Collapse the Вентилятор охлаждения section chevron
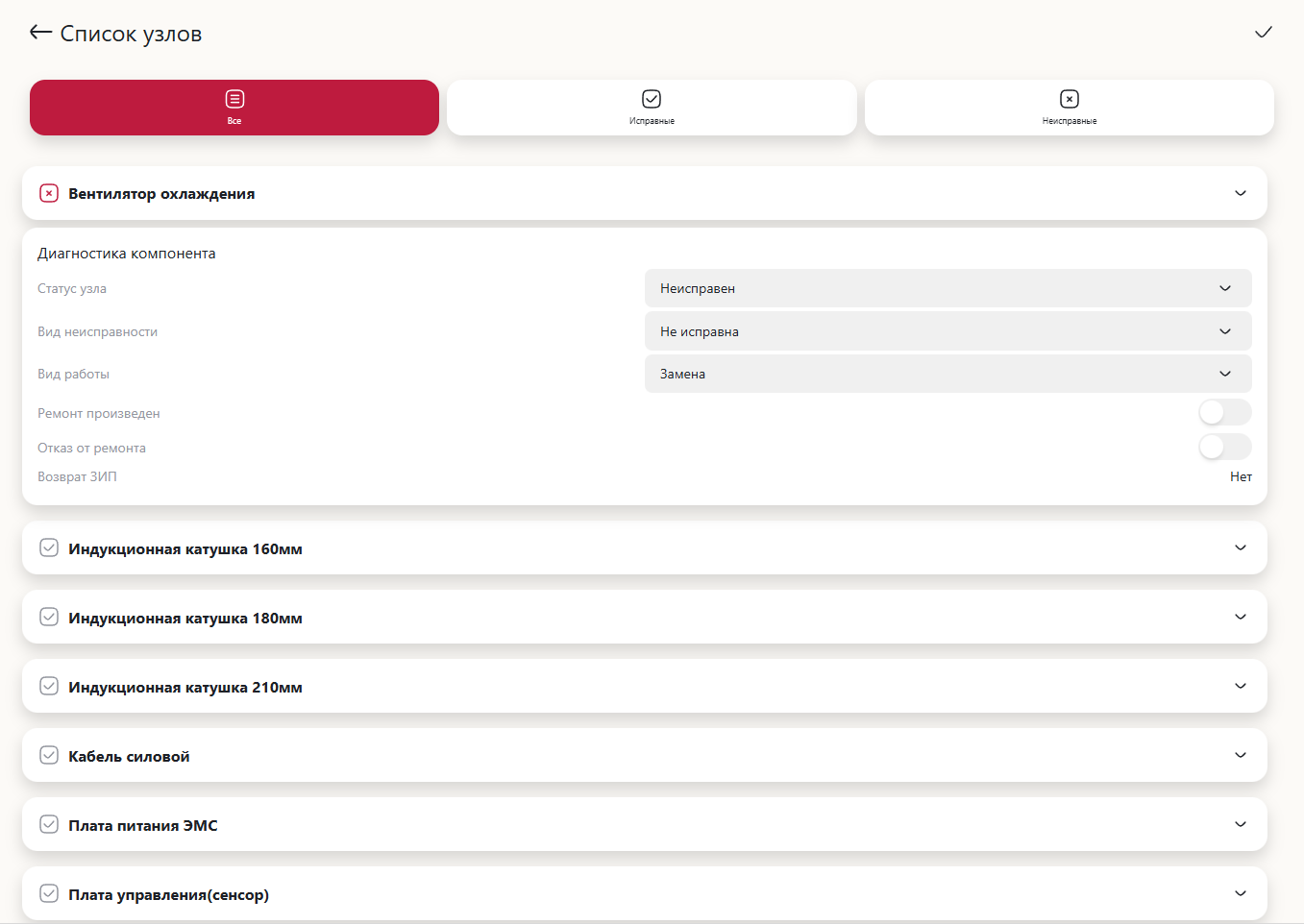 pyautogui.click(x=1240, y=193)
